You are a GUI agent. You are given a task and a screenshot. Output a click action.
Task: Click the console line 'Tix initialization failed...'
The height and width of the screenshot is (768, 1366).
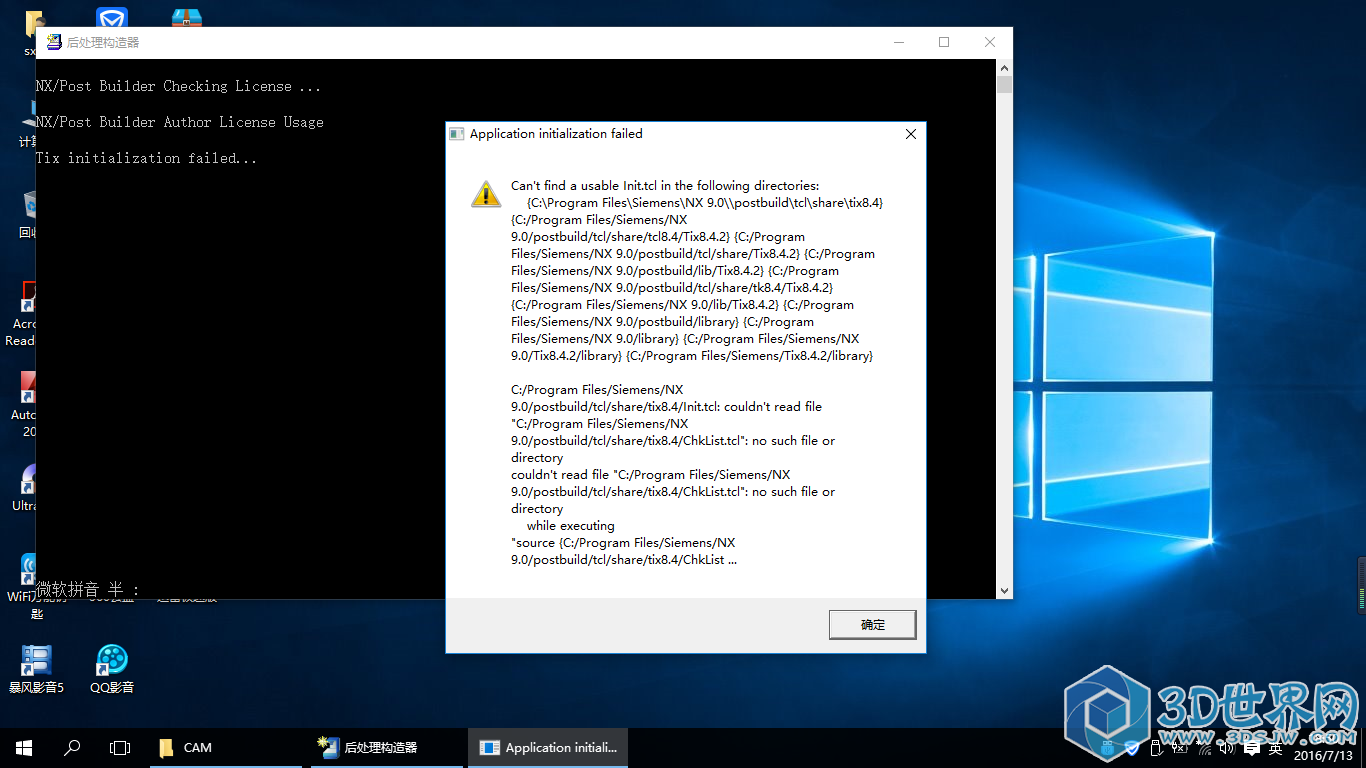tap(147, 158)
